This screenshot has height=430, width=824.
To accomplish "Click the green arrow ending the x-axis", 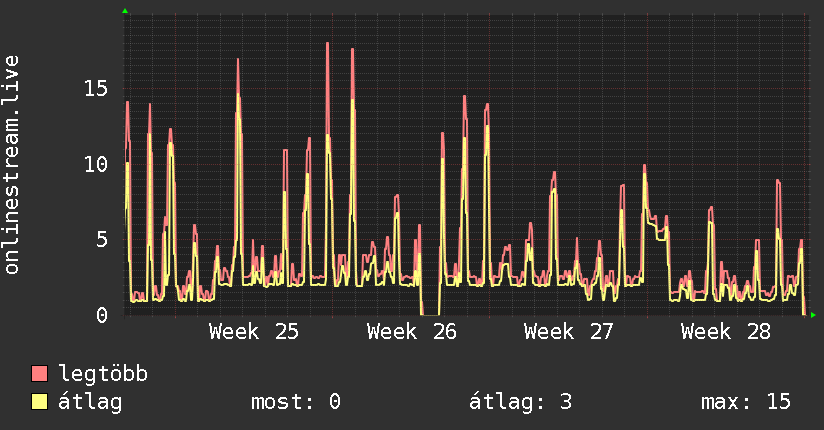I will point(813,315).
